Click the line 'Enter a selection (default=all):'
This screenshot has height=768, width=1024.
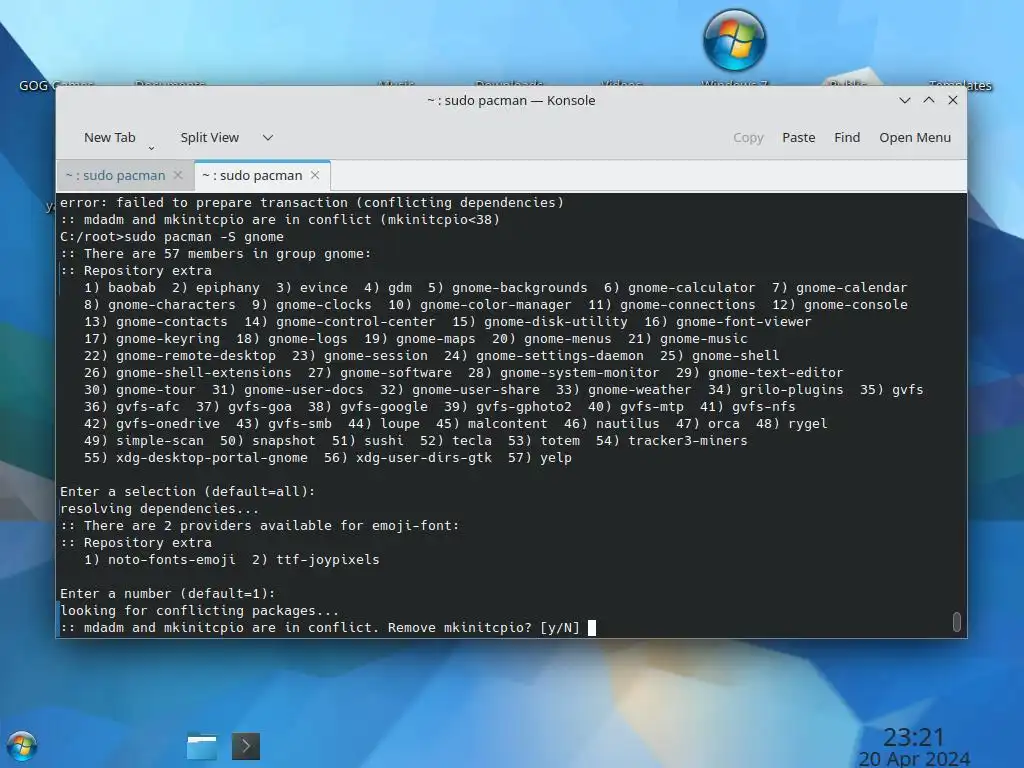point(187,491)
